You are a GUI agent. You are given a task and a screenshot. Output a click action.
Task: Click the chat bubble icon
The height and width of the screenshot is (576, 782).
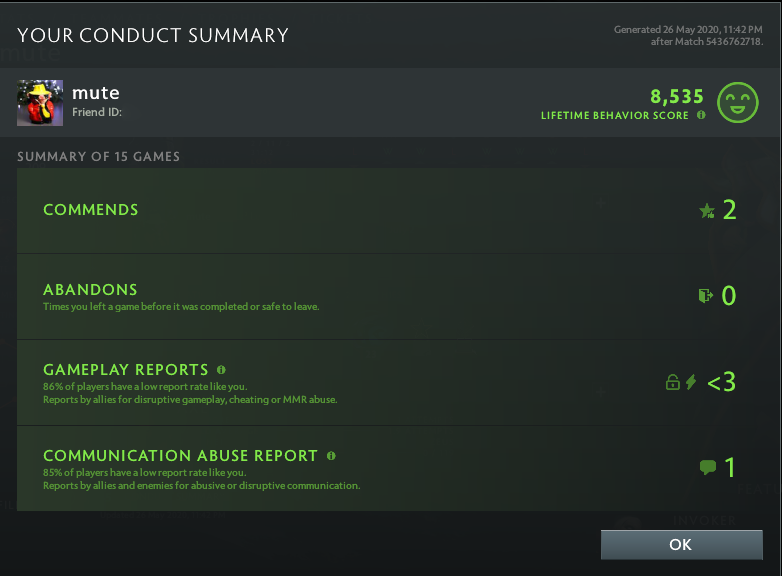[x=708, y=467]
